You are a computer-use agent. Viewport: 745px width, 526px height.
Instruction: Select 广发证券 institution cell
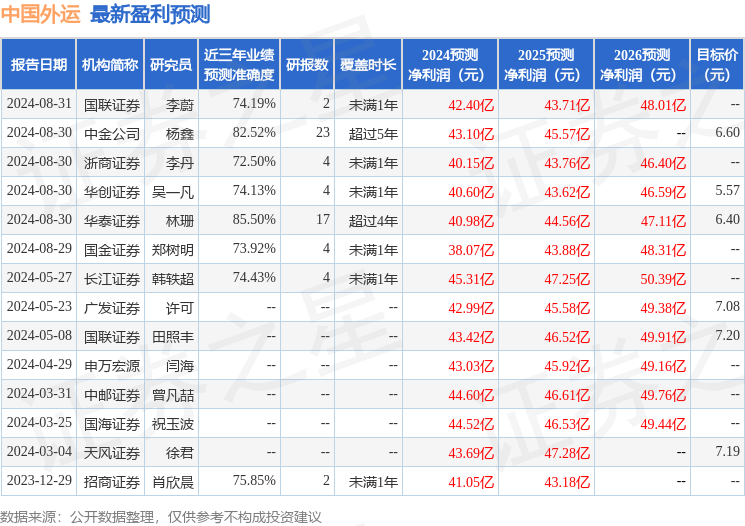pyautogui.click(x=112, y=307)
